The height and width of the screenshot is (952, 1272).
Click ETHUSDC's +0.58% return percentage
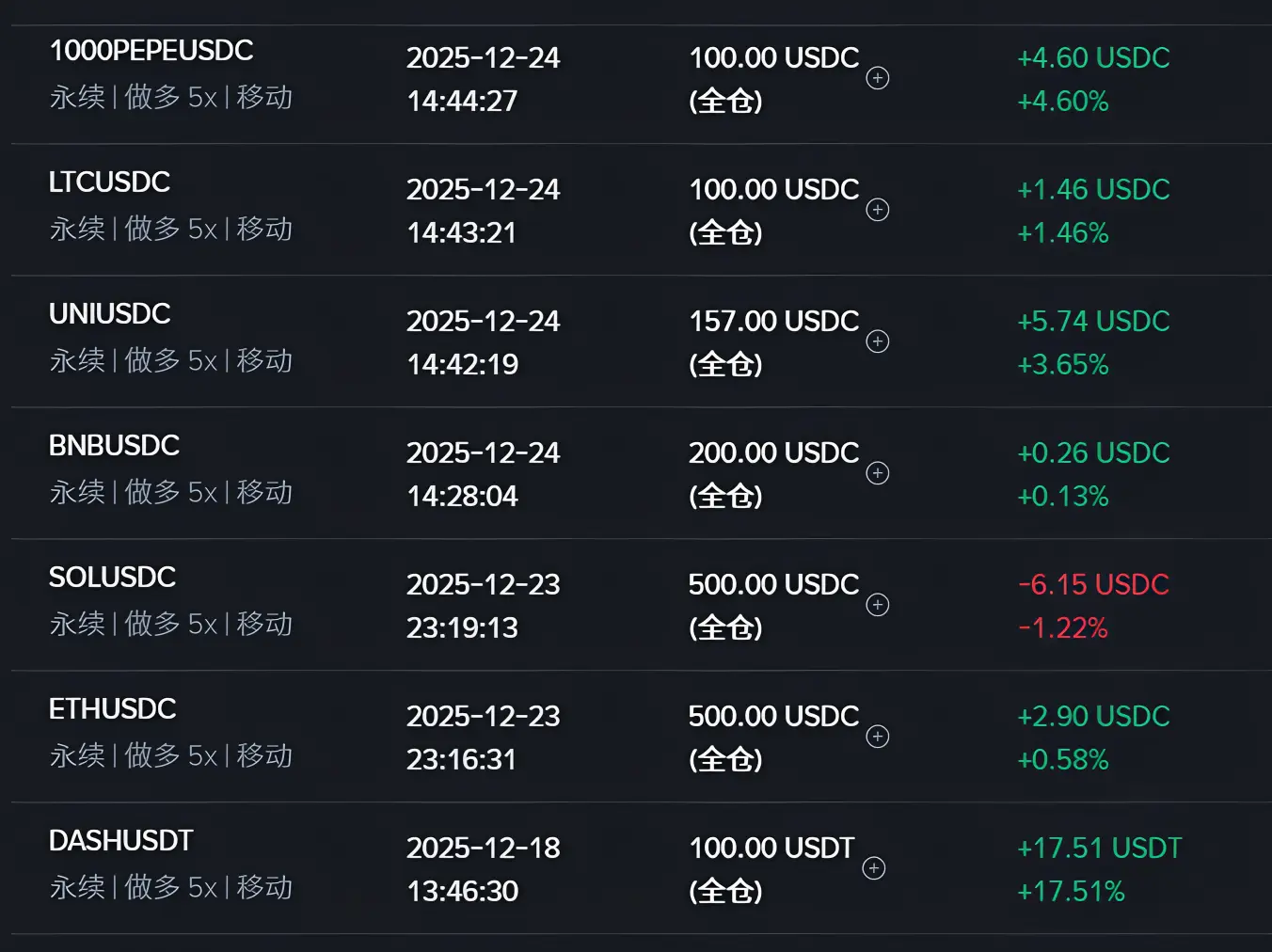[x=1063, y=760]
